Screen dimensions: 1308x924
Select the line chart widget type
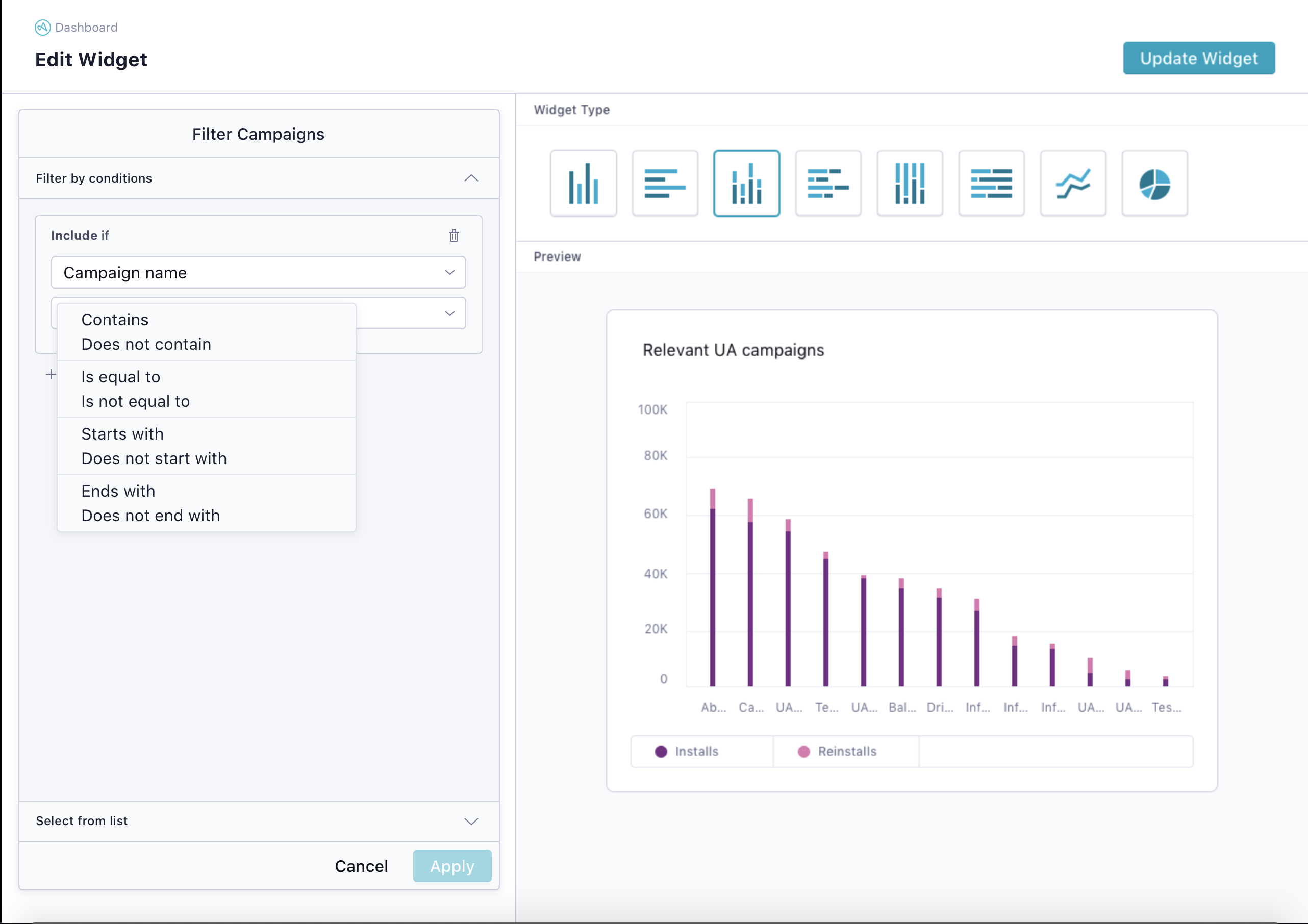coord(1073,183)
